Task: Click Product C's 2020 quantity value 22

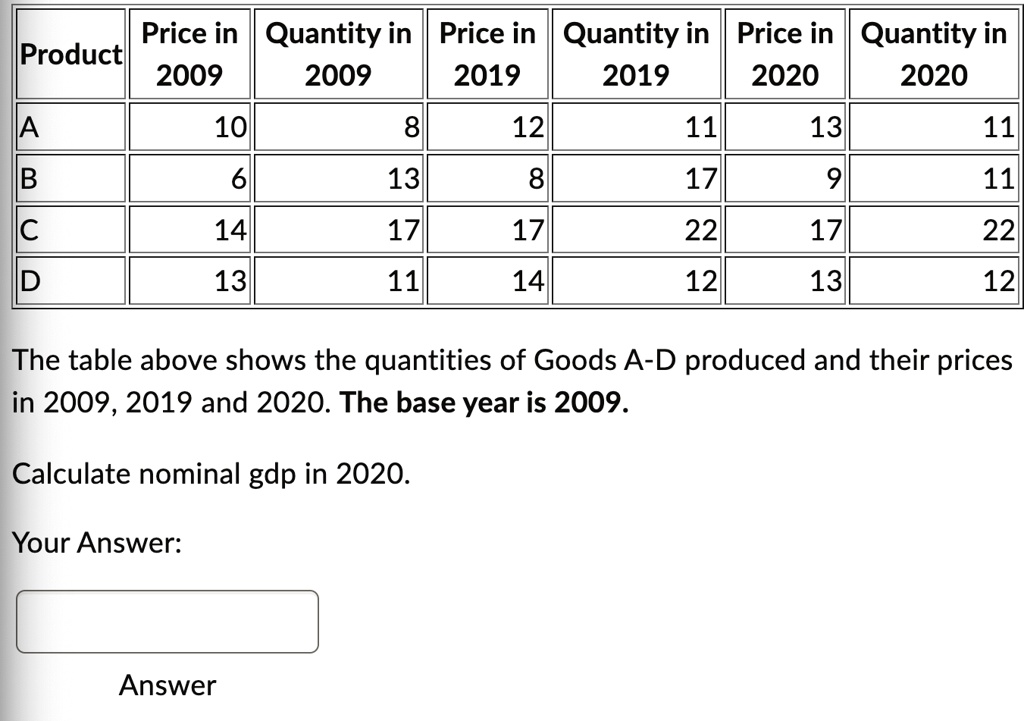Action: (x=999, y=230)
